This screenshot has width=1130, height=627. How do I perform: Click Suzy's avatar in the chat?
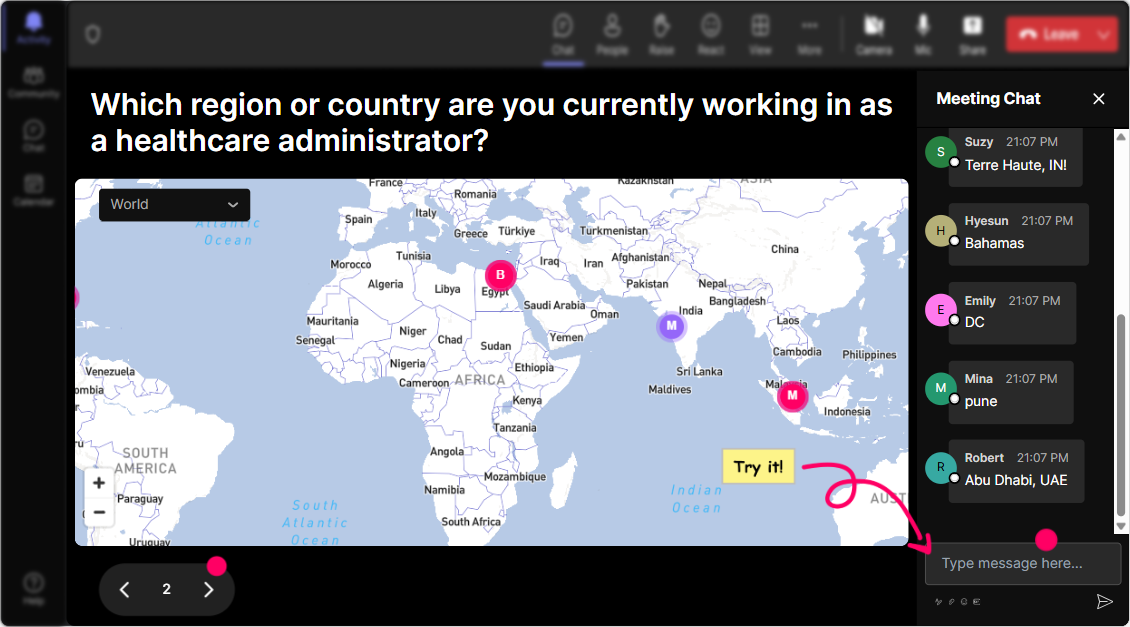[940, 152]
